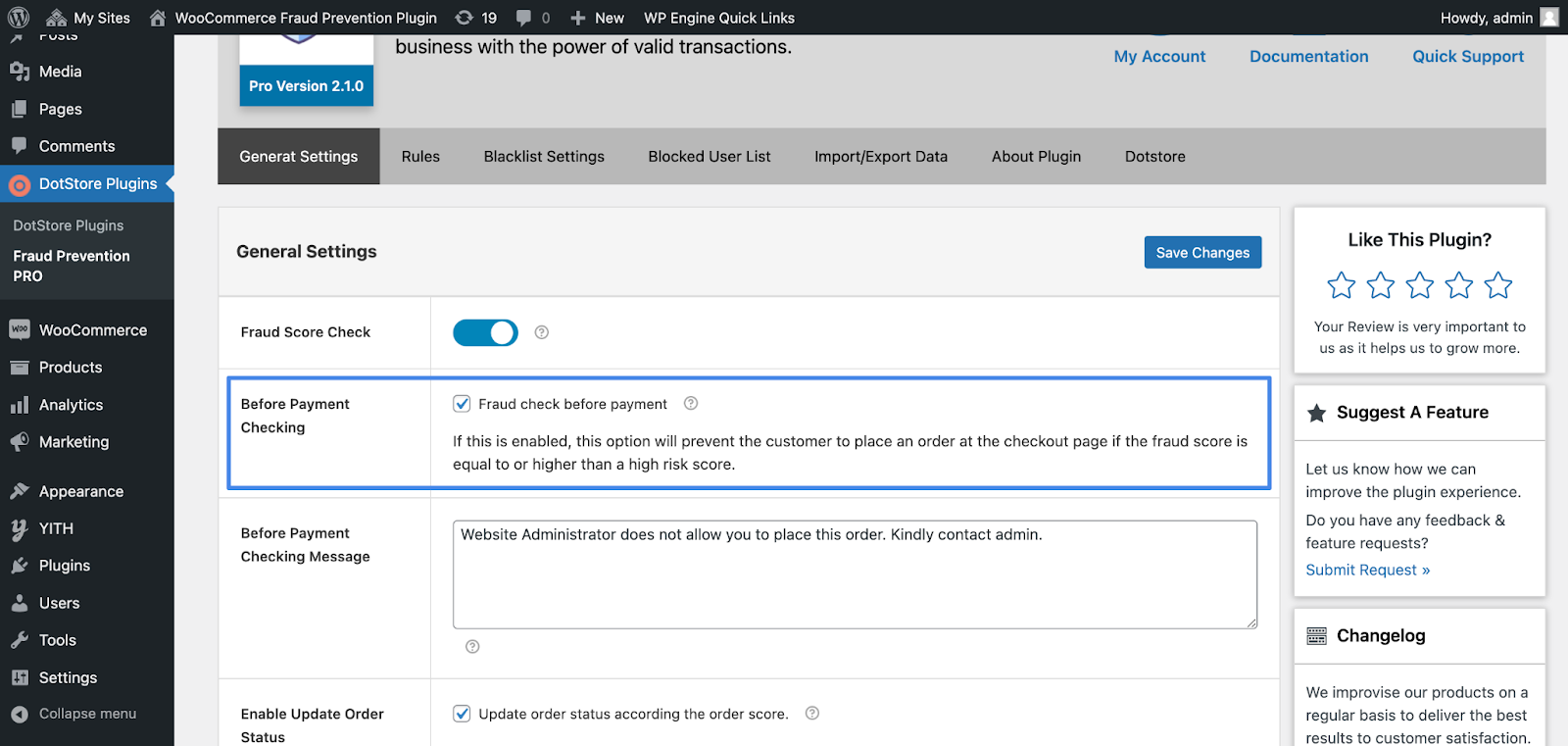Image resolution: width=1568 pixels, height=746 pixels.
Task: Open the My Account link
Action: click(x=1159, y=56)
